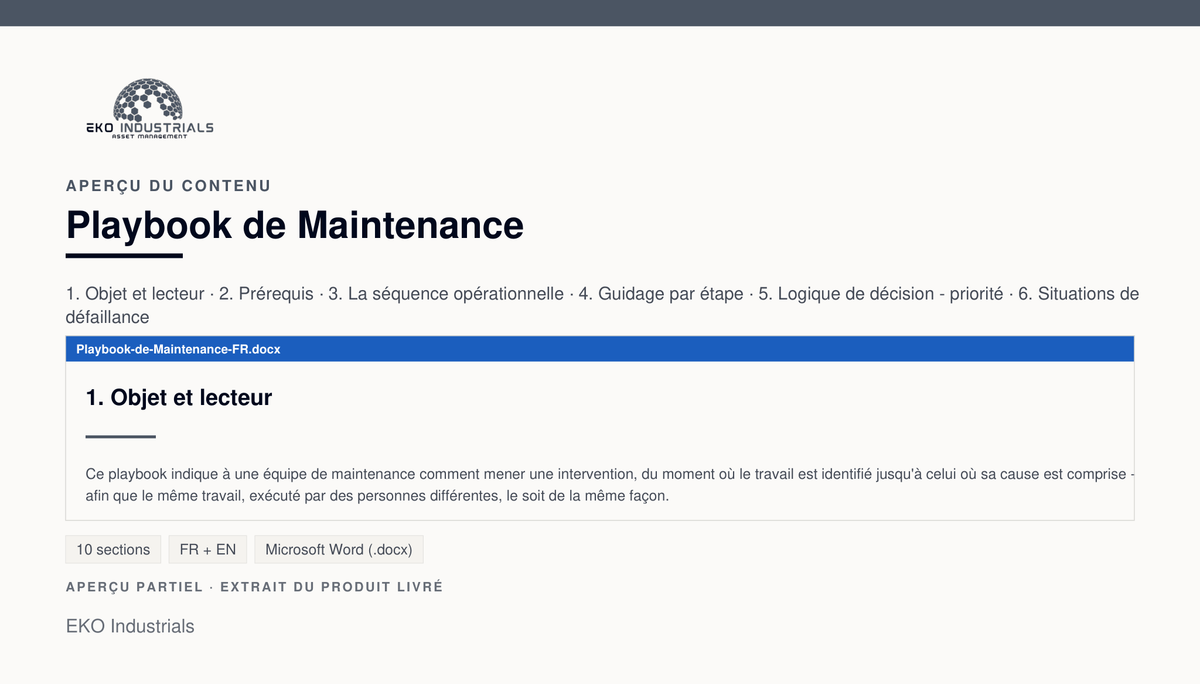The image size is (1200, 684).
Task: Click the APERÇU DU CONTENU label
Action: pyautogui.click(x=168, y=186)
